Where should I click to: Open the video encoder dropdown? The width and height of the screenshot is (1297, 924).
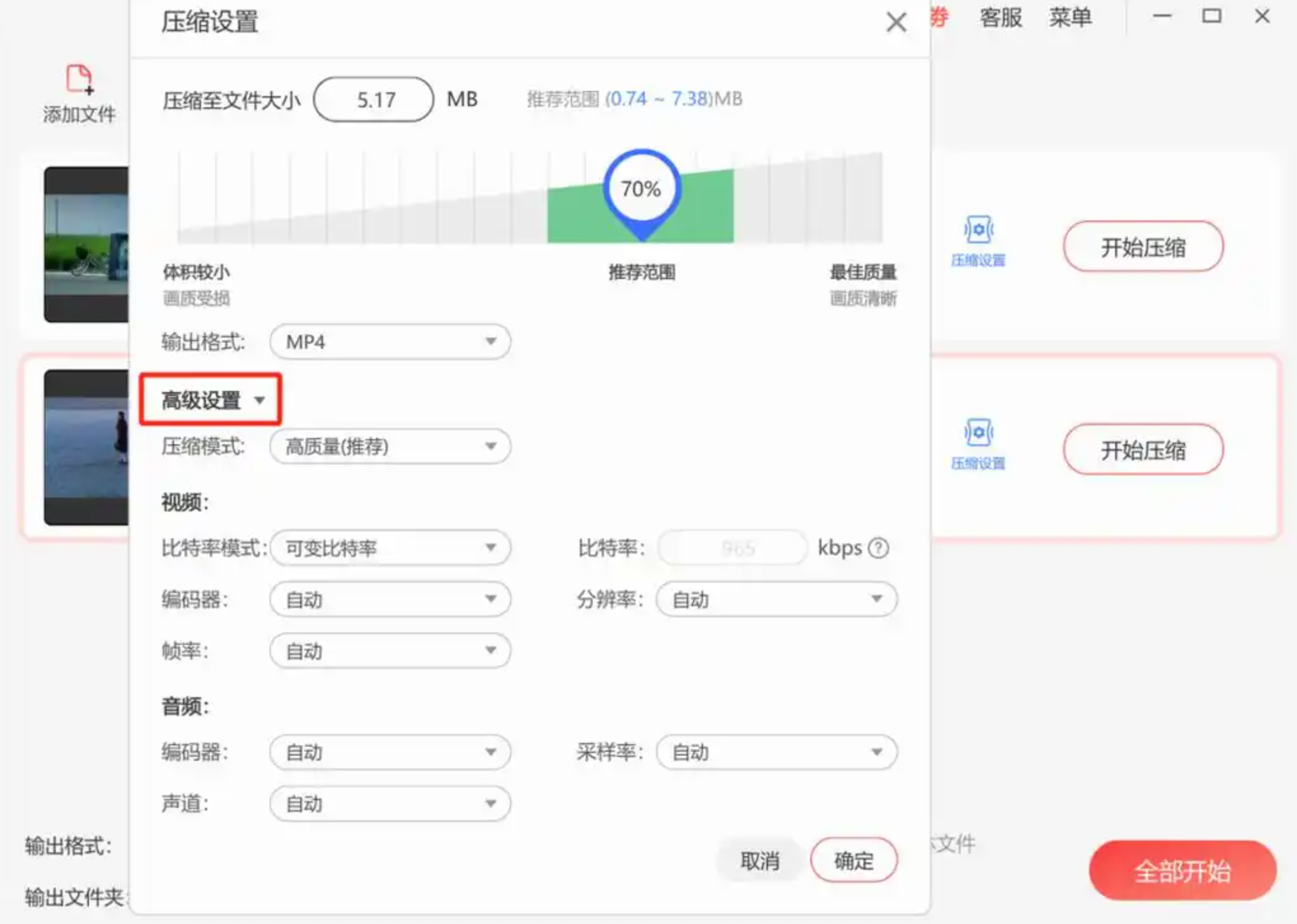click(x=390, y=599)
